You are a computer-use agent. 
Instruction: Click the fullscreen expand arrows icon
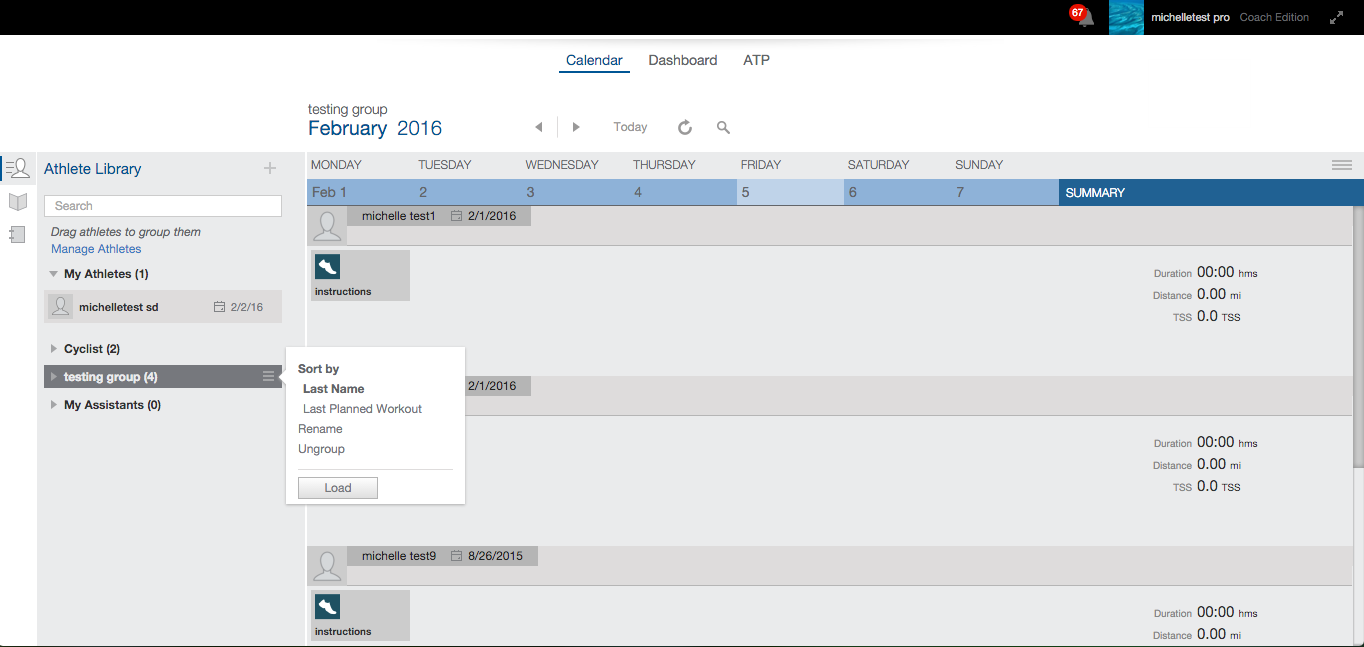[x=1336, y=17]
